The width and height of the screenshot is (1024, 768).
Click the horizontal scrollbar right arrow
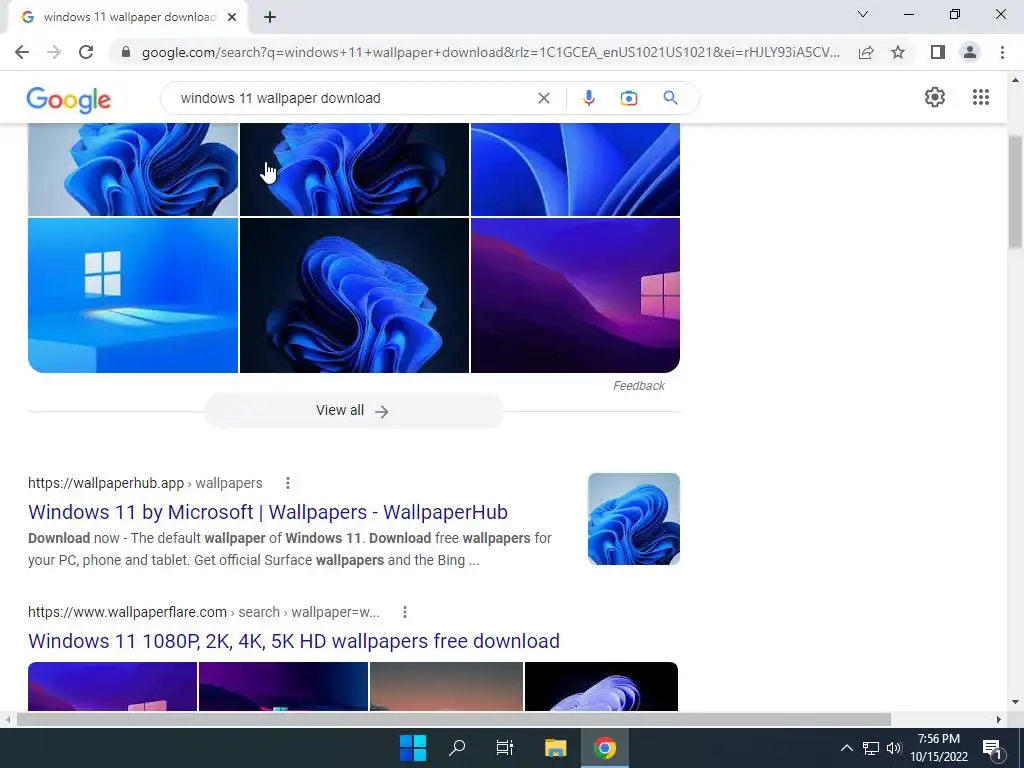[999, 719]
